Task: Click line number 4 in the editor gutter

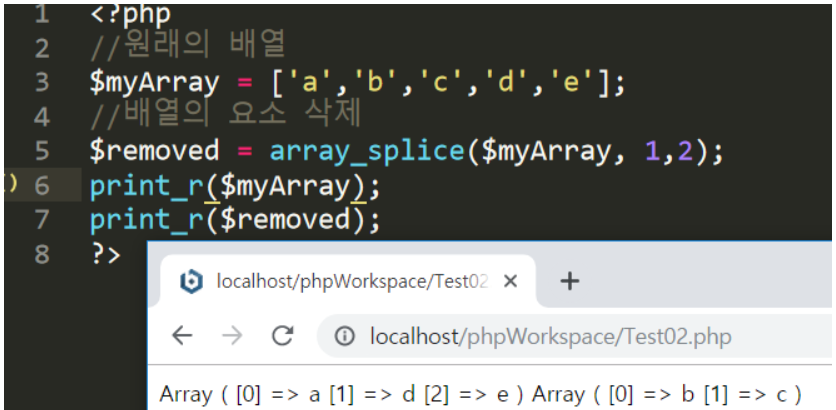Action: [x=42, y=117]
